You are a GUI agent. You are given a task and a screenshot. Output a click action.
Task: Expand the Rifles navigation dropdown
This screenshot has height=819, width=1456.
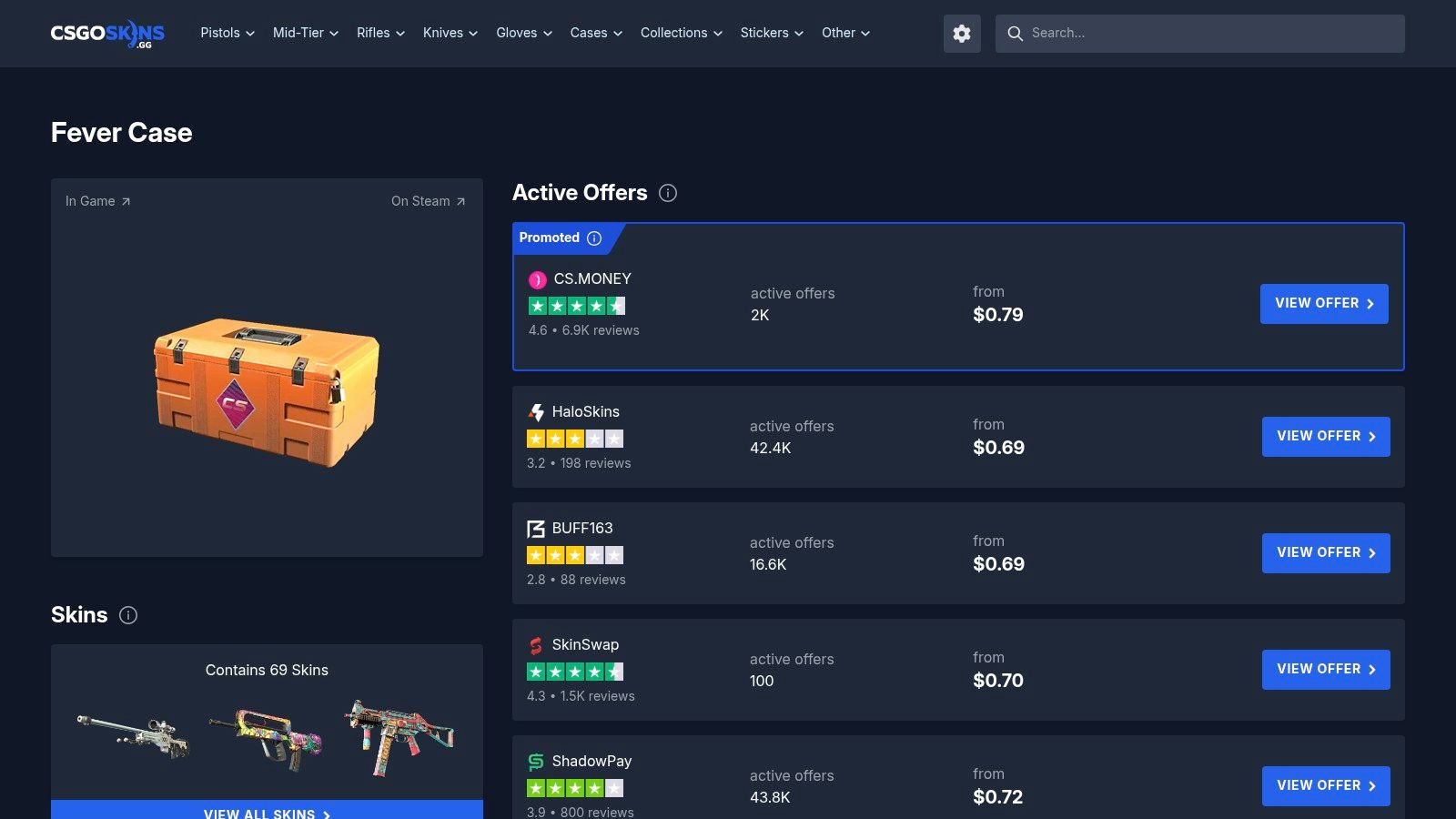[x=379, y=33]
